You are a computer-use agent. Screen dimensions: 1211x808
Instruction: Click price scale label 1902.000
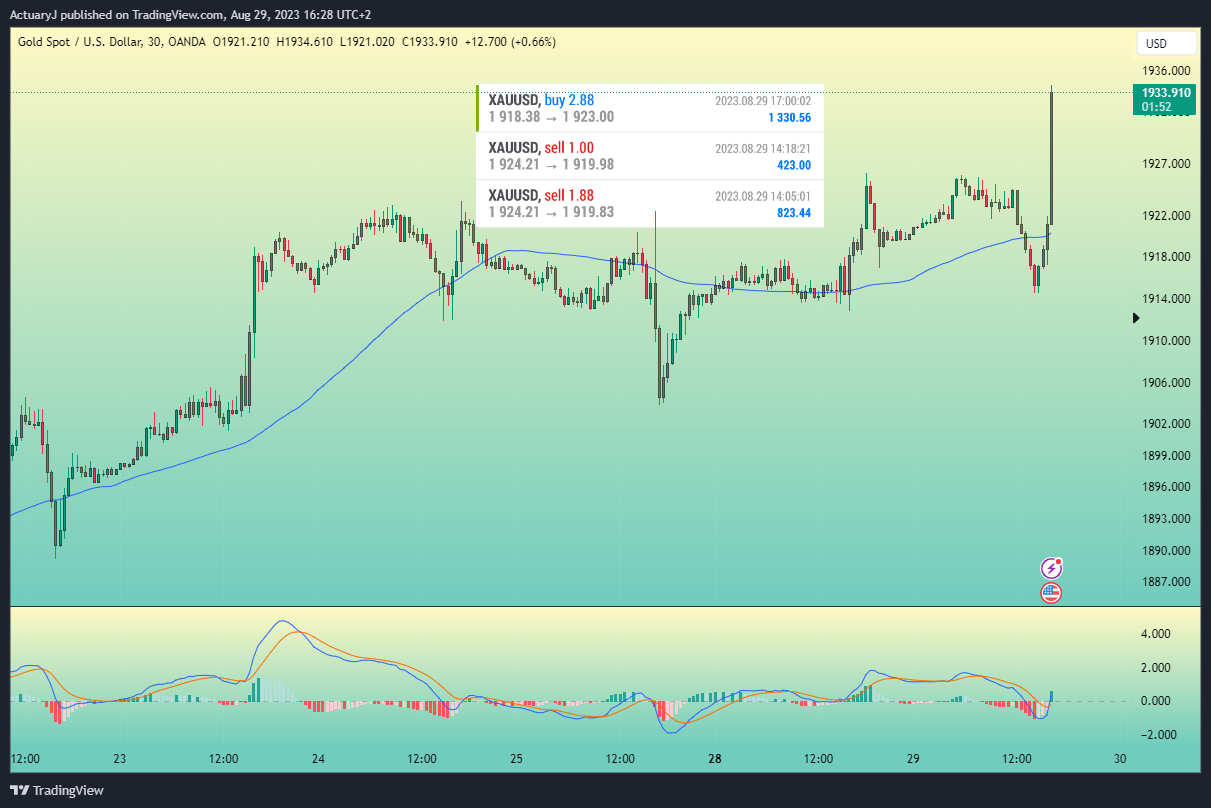pyautogui.click(x=1166, y=424)
